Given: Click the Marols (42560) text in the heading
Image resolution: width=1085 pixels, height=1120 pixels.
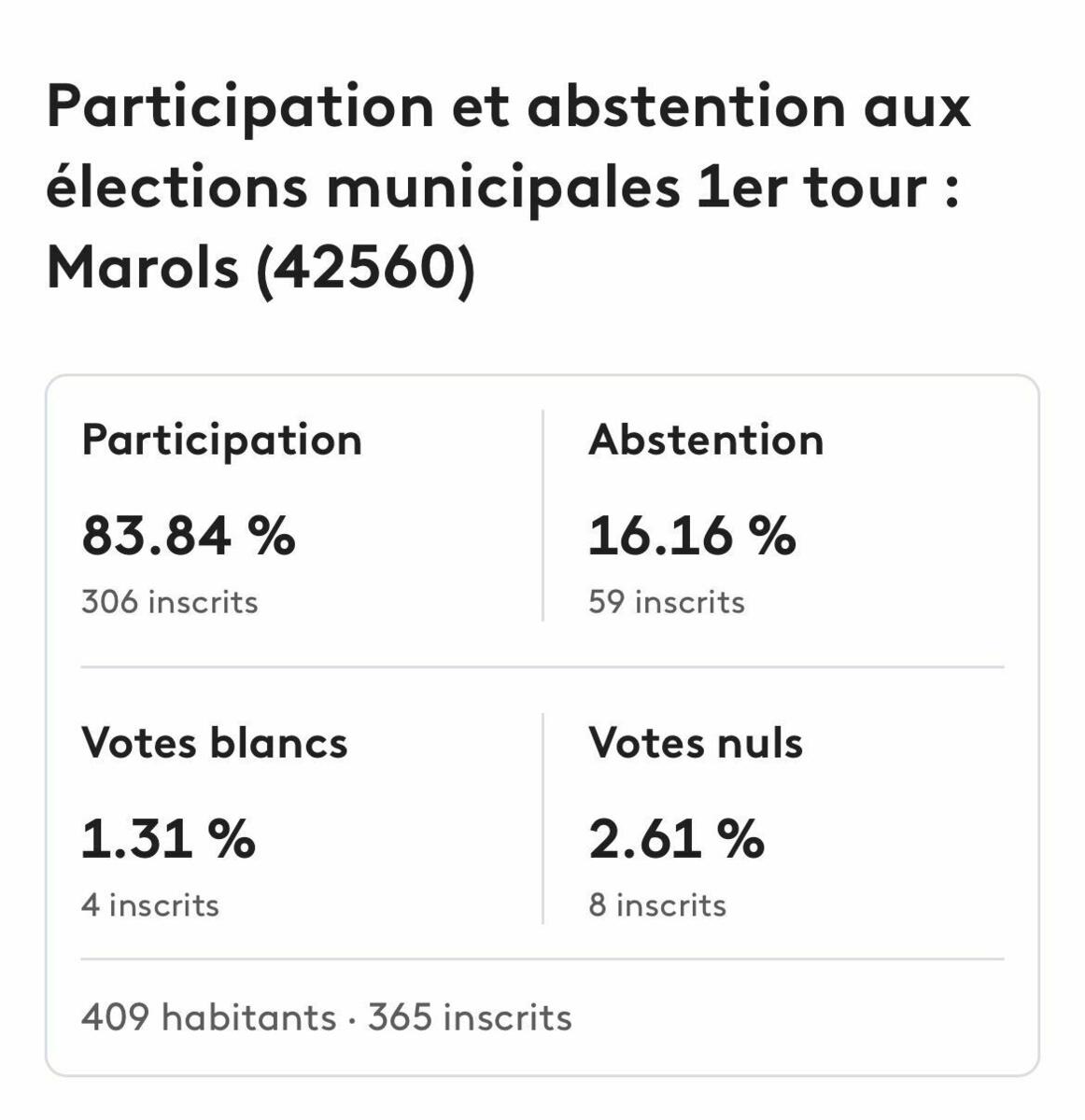Looking at the screenshot, I should [261, 268].
